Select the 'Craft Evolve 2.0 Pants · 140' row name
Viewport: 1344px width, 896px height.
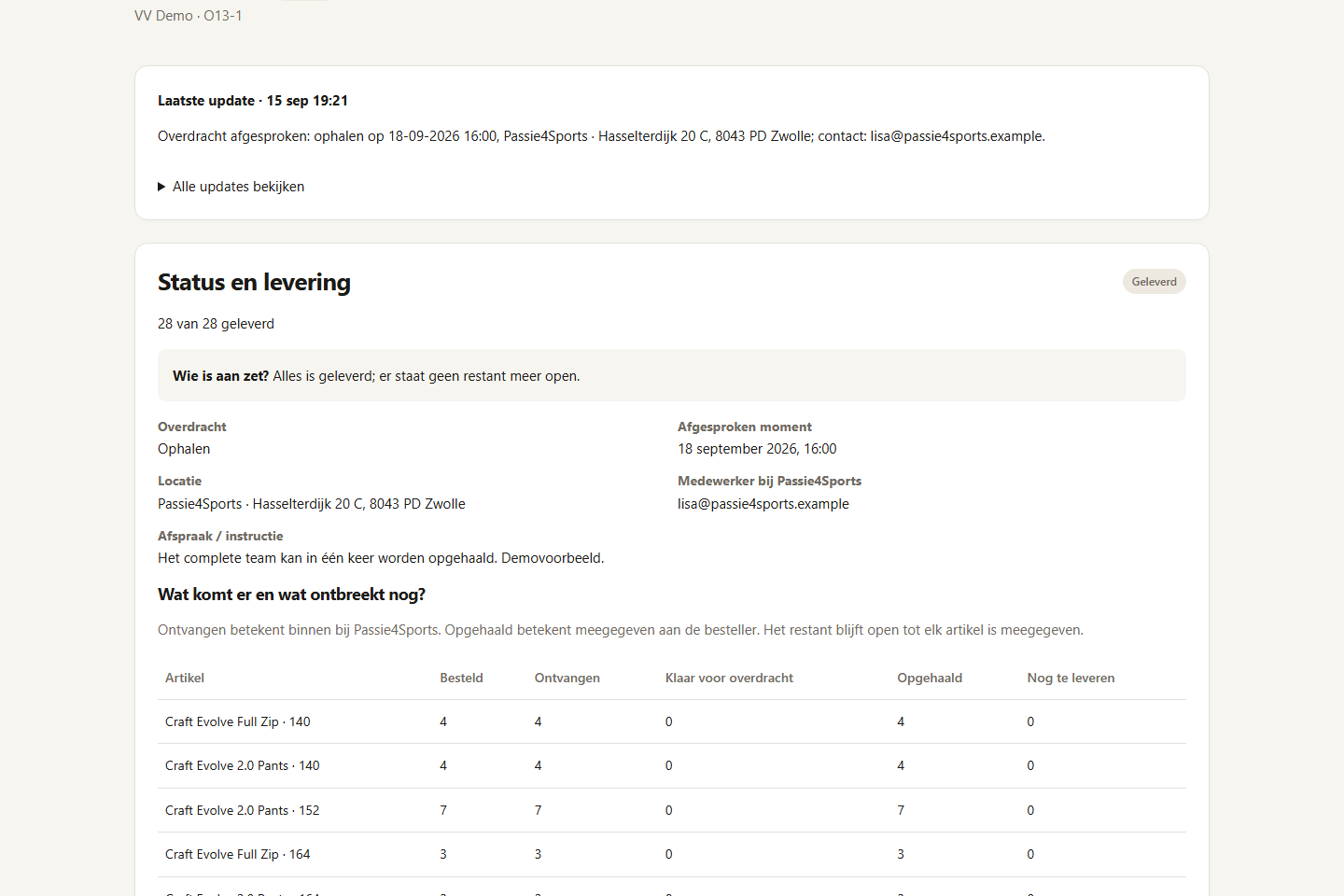coord(243,765)
